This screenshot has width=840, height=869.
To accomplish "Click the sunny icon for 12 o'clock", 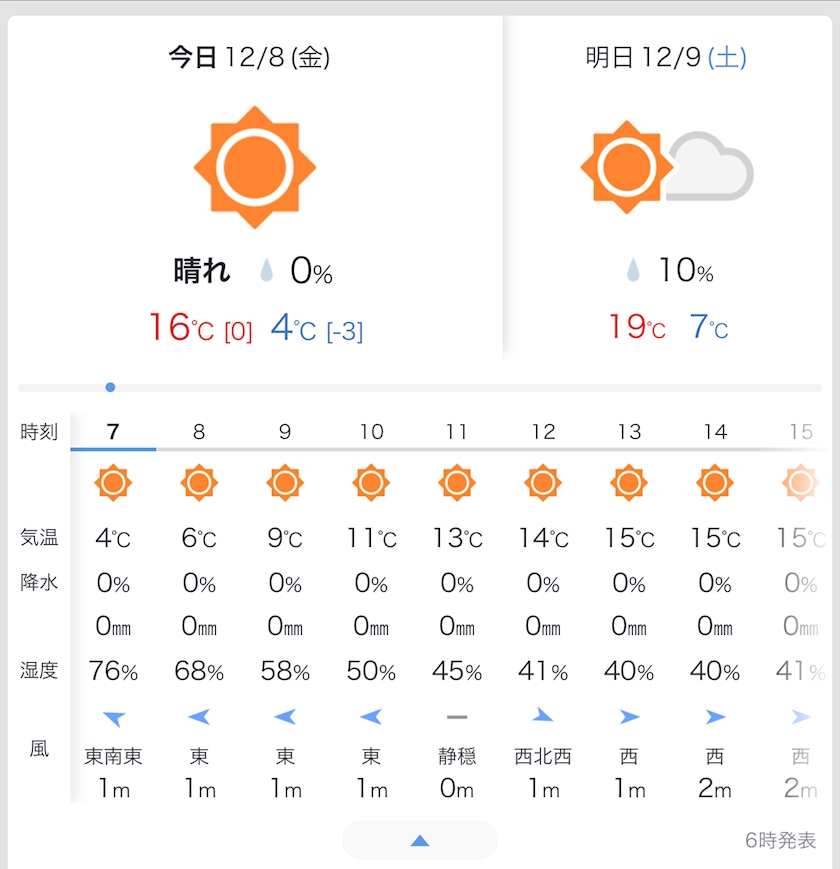I will [x=543, y=484].
